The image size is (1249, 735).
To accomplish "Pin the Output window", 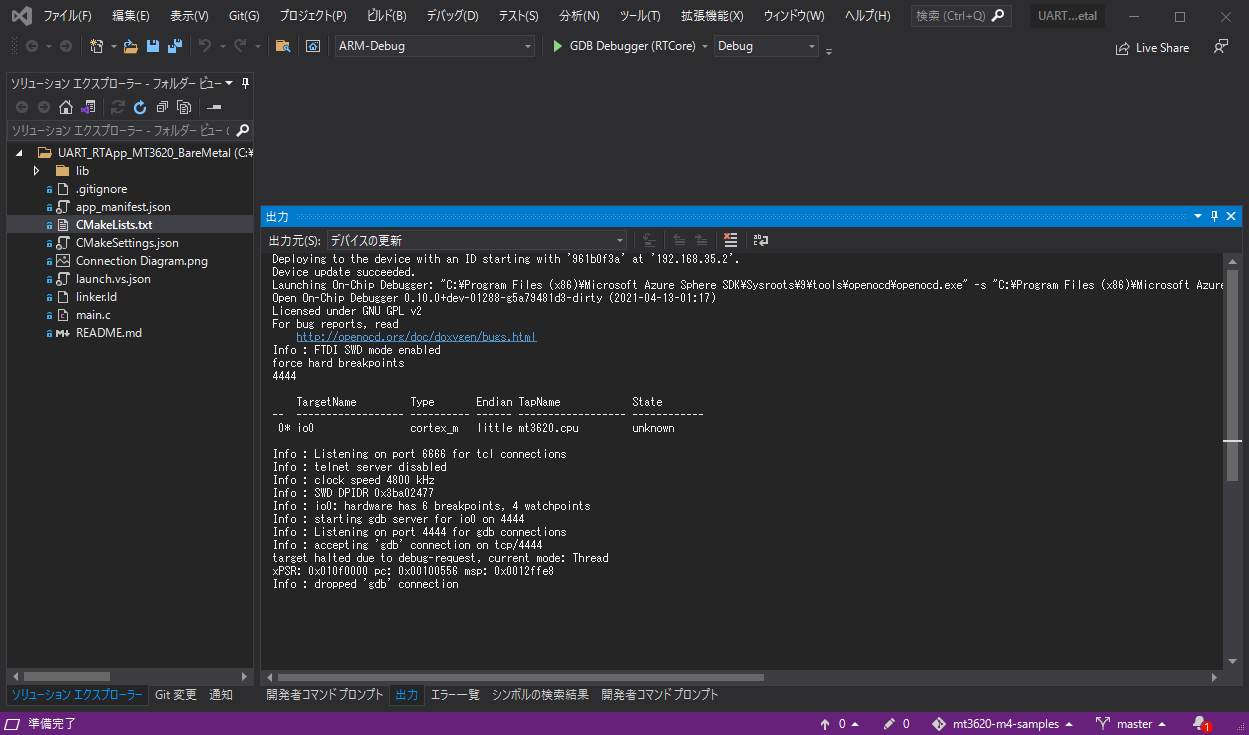I will [1213, 215].
